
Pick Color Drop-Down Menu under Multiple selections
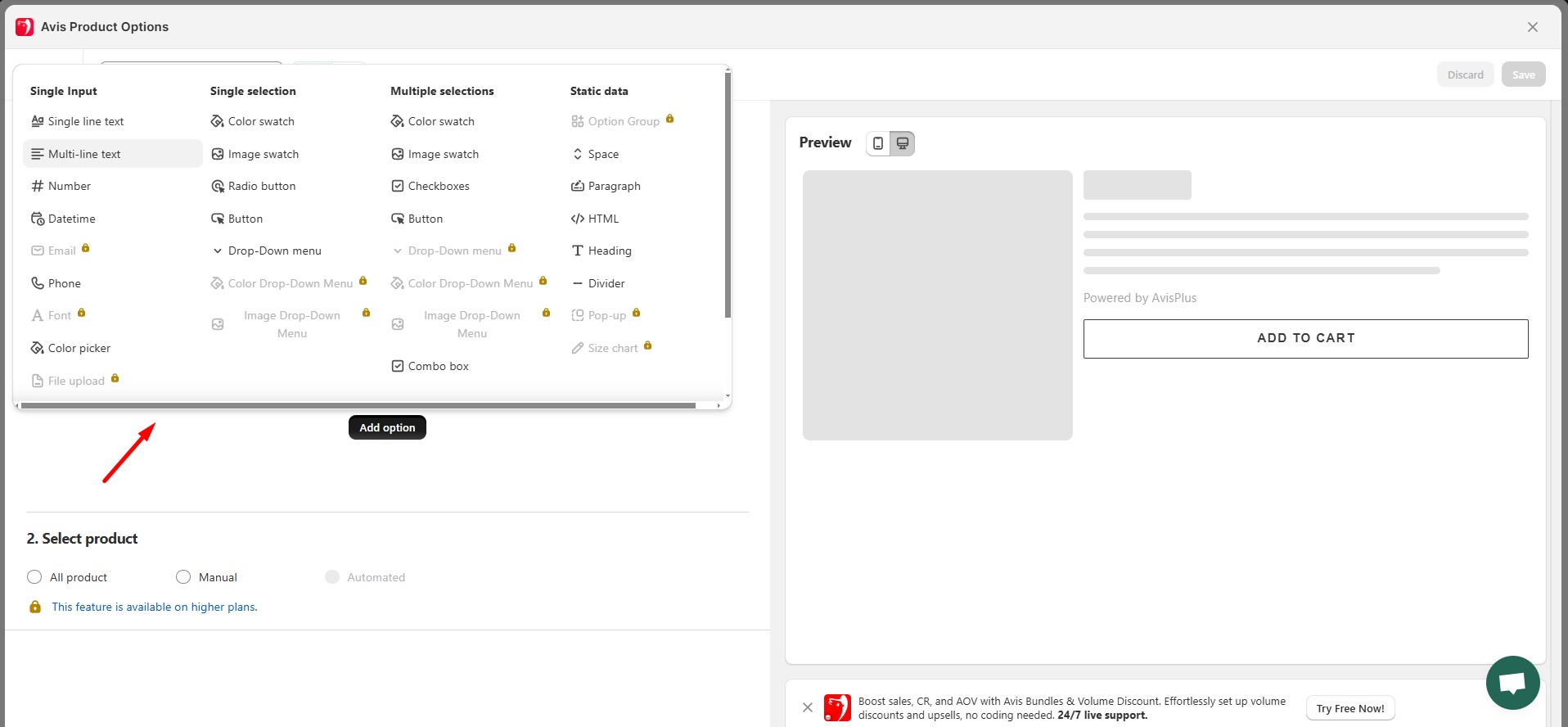tap(470, 283)
